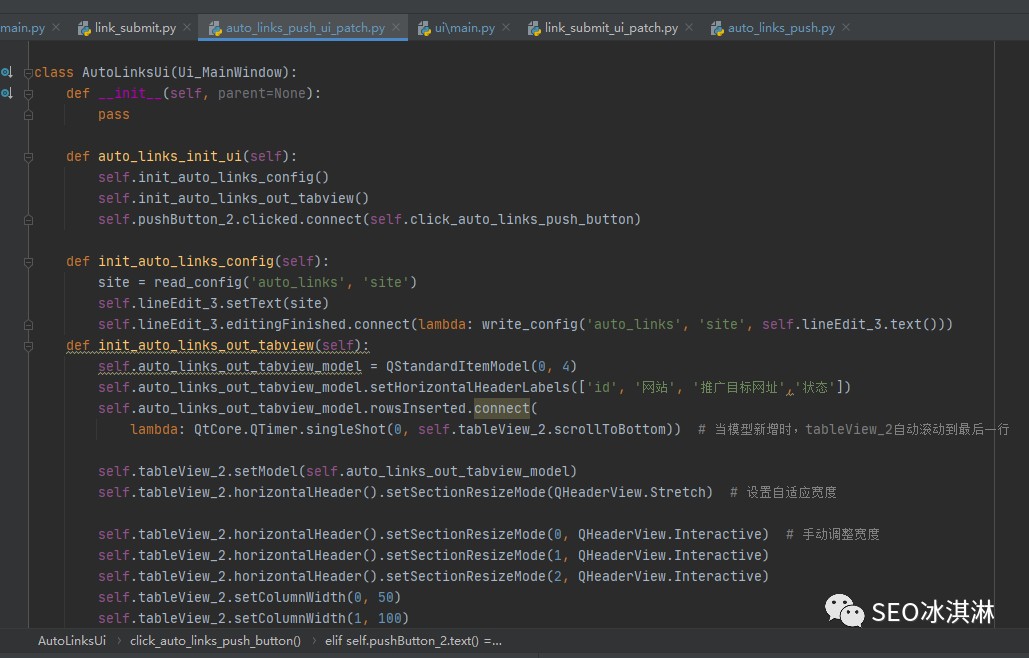Click the Python icon on link_submit_ui_patch.py tab
This screenshot has width=1029, height=658.
tap(534, 28)
